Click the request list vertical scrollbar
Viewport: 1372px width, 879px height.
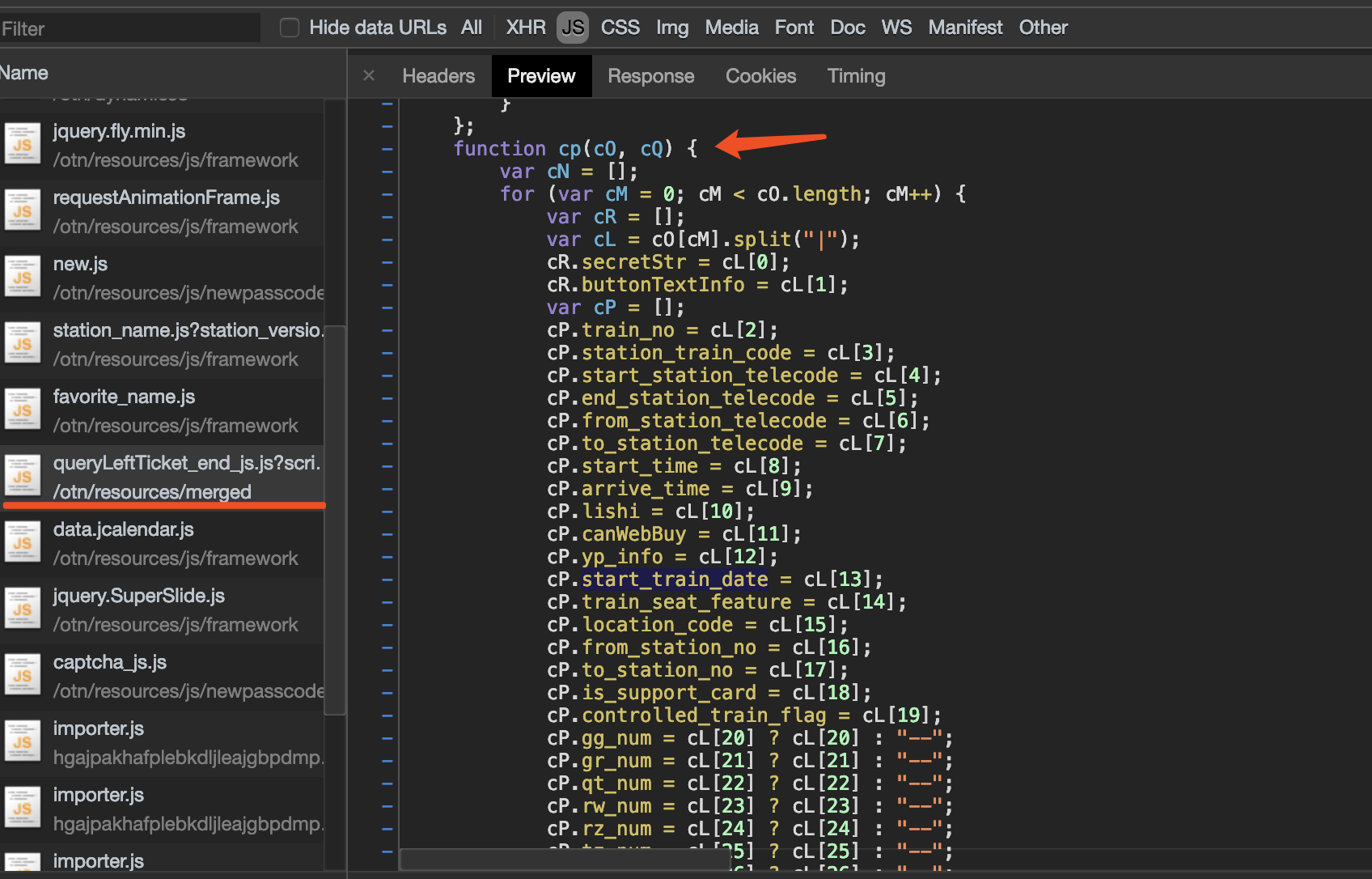(x=335, y=520)
